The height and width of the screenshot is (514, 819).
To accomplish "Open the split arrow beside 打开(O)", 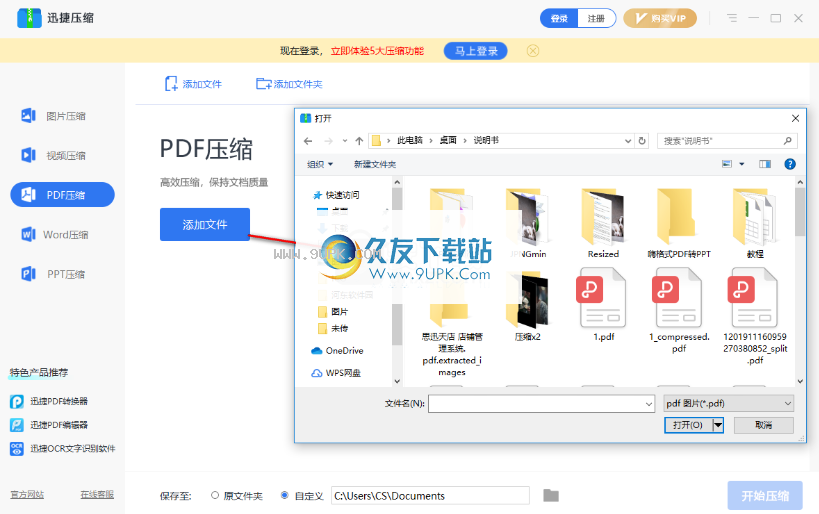I will point(718,425).
